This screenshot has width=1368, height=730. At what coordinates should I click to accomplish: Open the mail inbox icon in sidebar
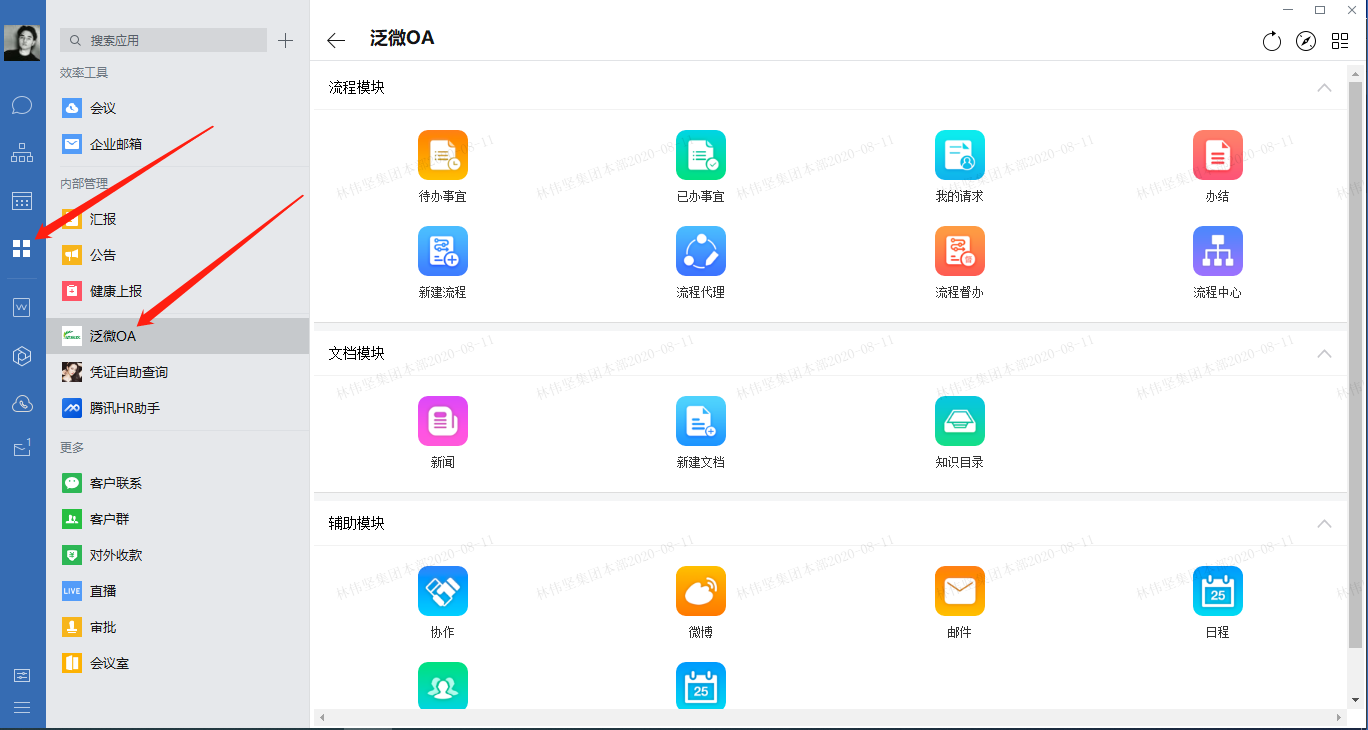click(x=22, y=449)
